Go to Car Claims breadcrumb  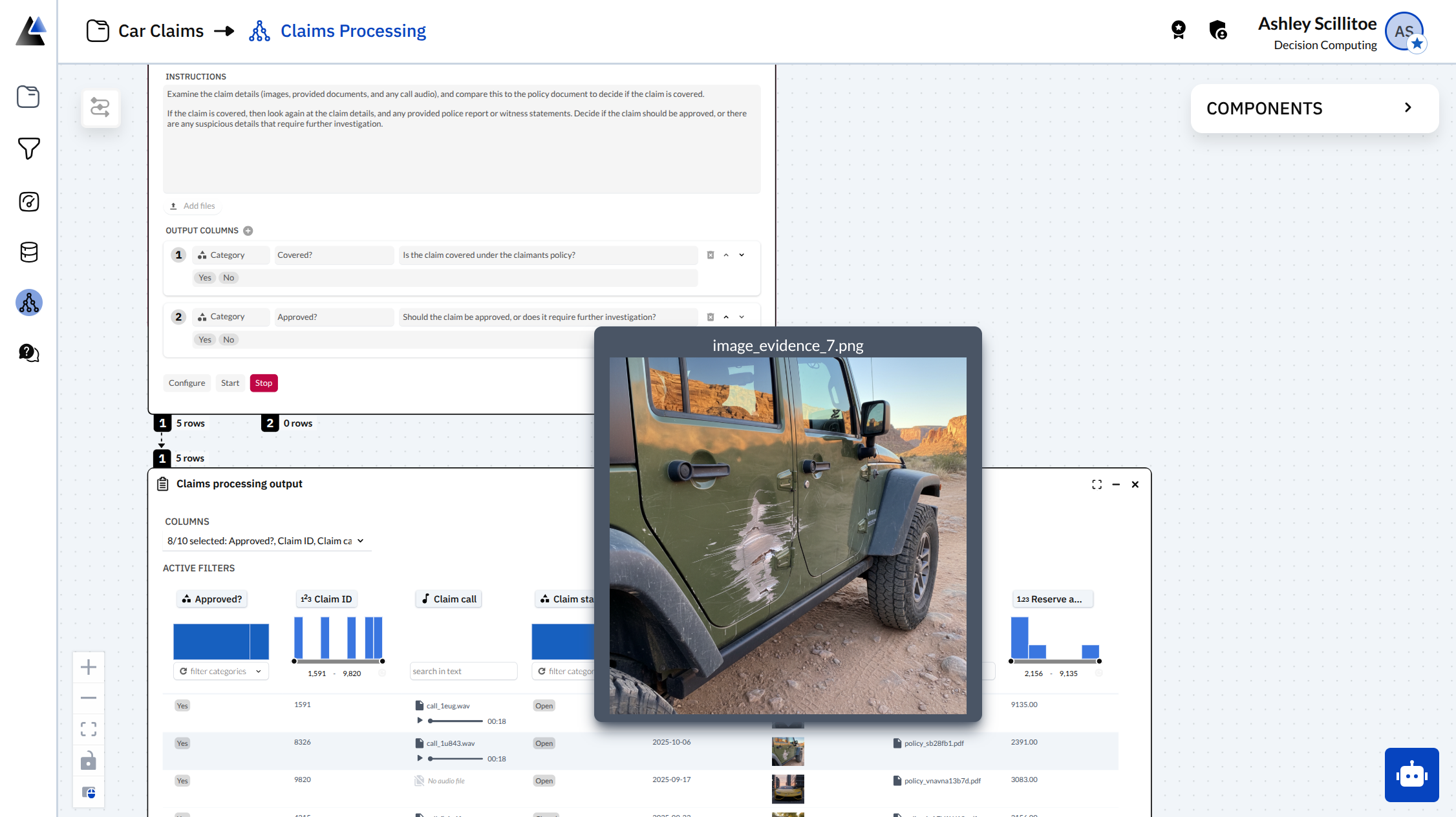click(160, 31)
